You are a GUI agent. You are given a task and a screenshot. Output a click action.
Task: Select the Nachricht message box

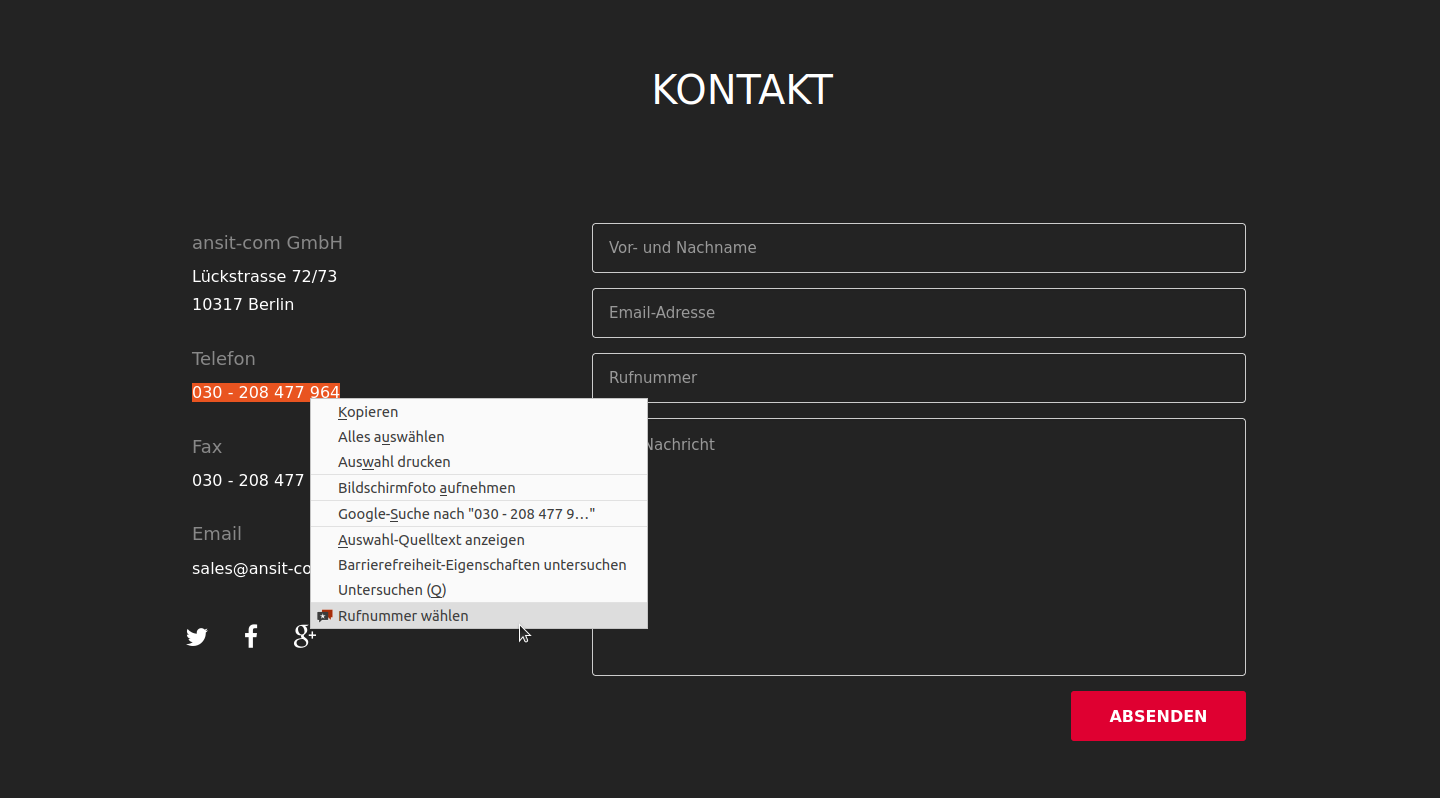(x=918, y=546)
